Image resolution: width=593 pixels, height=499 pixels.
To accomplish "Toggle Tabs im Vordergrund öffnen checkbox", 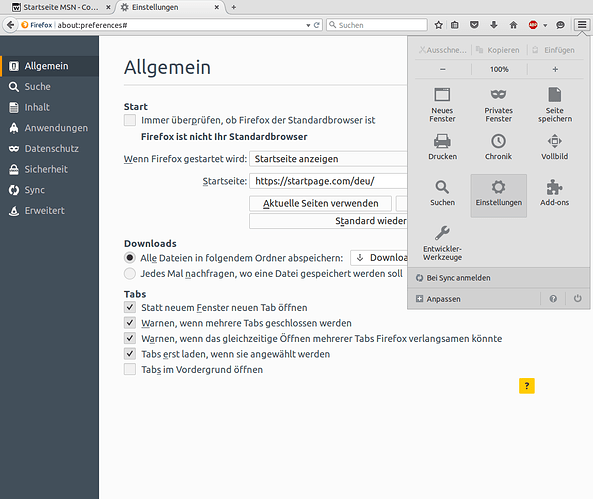I will pyautogui.click(x=130, y=369).
